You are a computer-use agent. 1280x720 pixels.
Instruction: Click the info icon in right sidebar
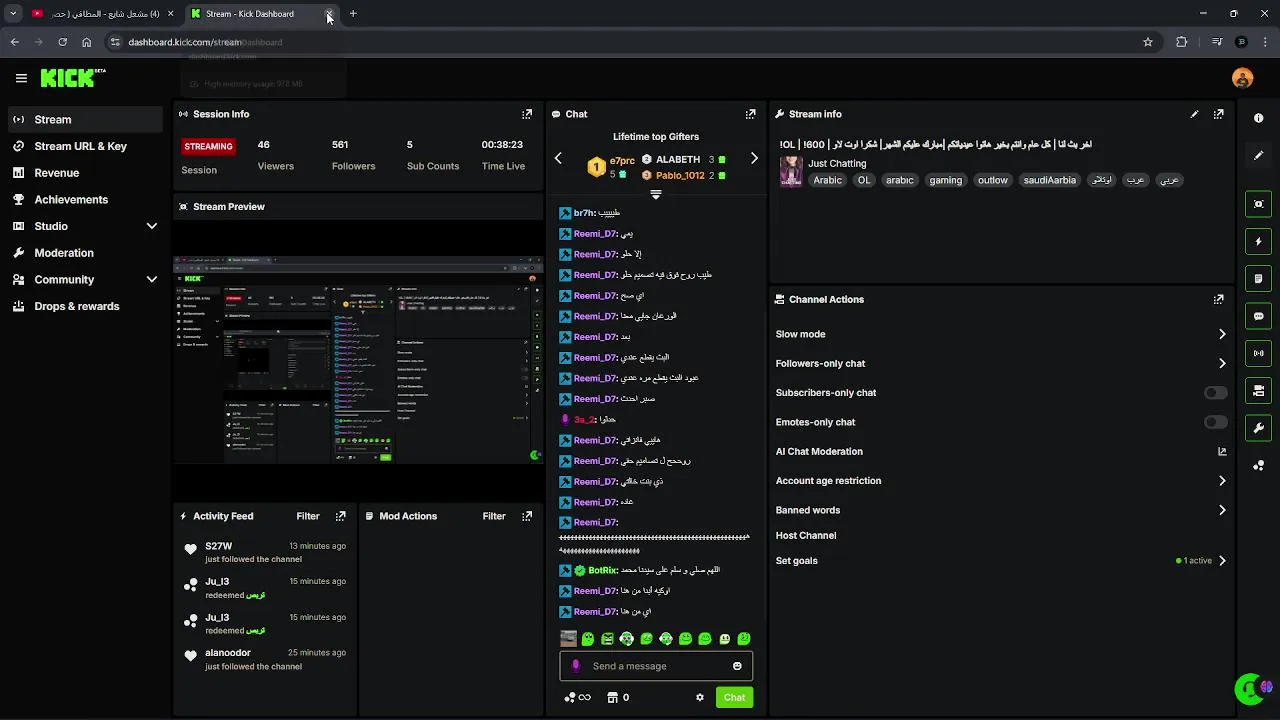(1258, 118)
